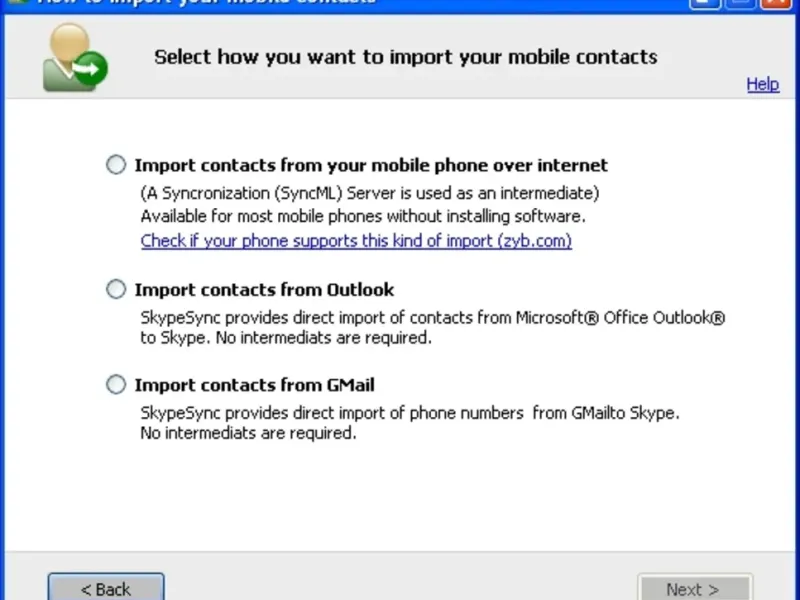Click the 'Import contacts from GMail' label text

click(x=254, y=385)
